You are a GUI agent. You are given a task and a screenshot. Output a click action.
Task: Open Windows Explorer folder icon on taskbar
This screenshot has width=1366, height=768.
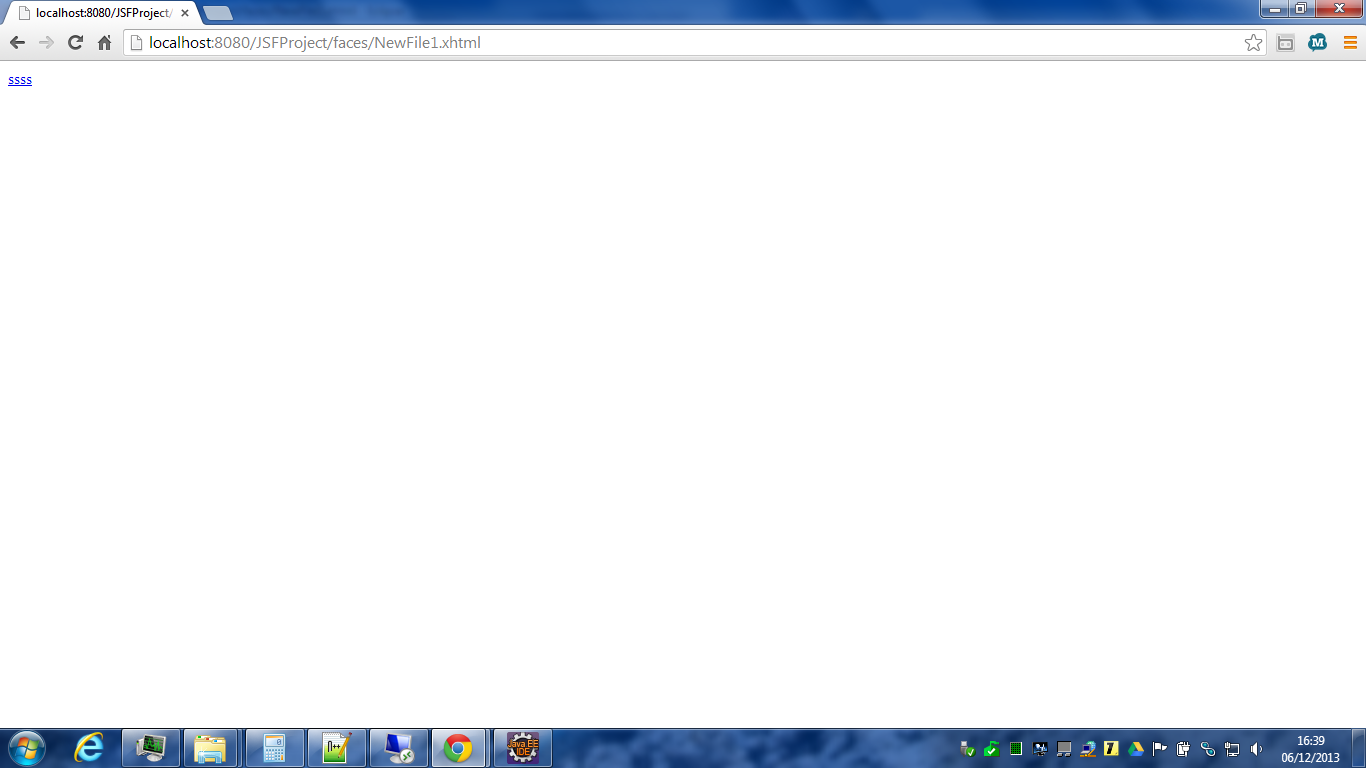[x=211, y=748]
